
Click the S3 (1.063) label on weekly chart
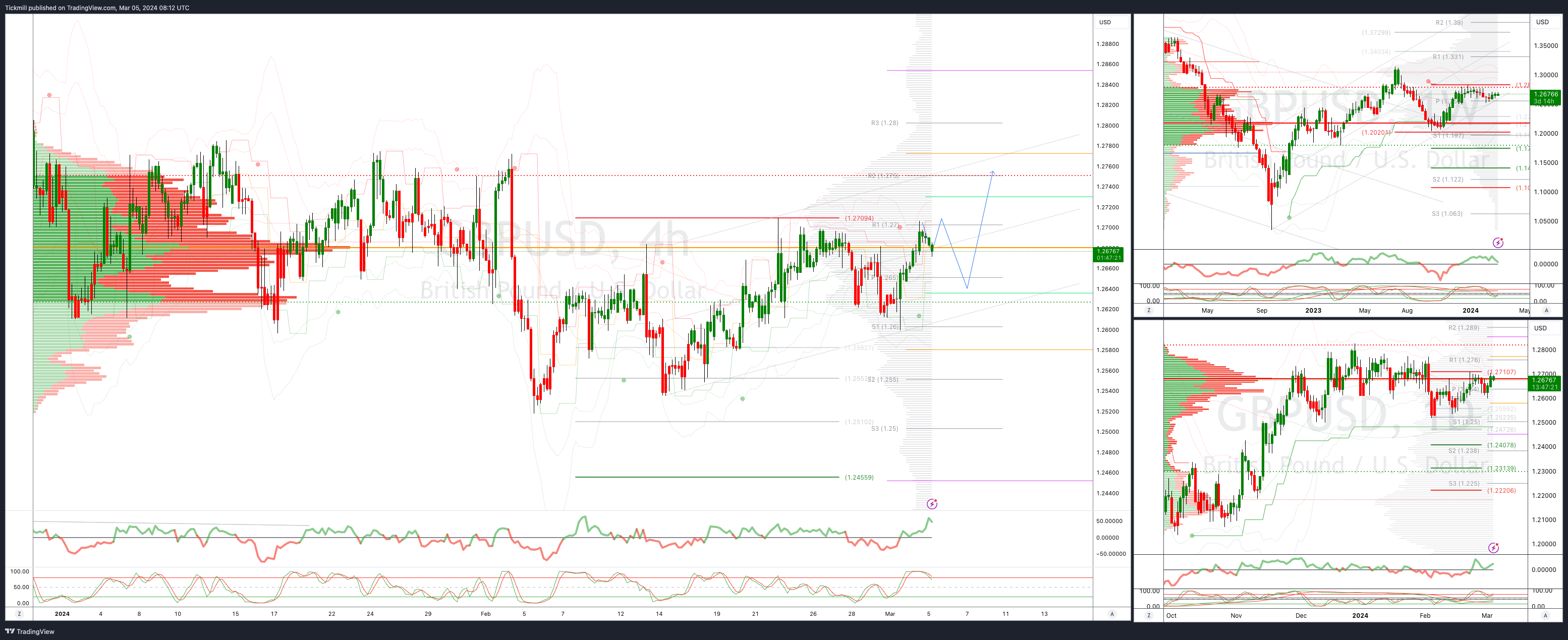1447,213
